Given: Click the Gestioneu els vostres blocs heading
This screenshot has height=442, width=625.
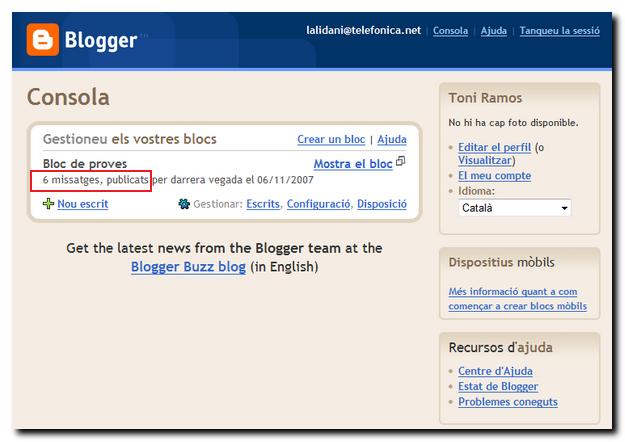Looking at the screenshot, I should click(130, 139).
